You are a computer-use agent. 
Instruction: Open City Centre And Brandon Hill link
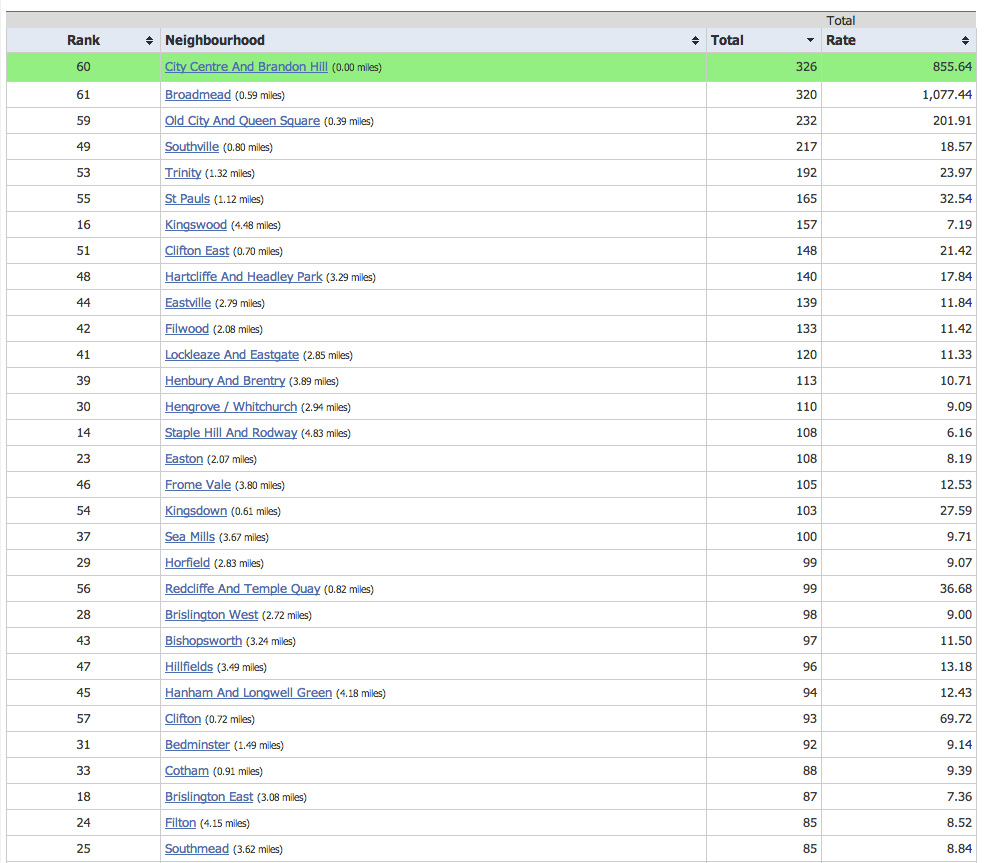(x=246, y=67)
